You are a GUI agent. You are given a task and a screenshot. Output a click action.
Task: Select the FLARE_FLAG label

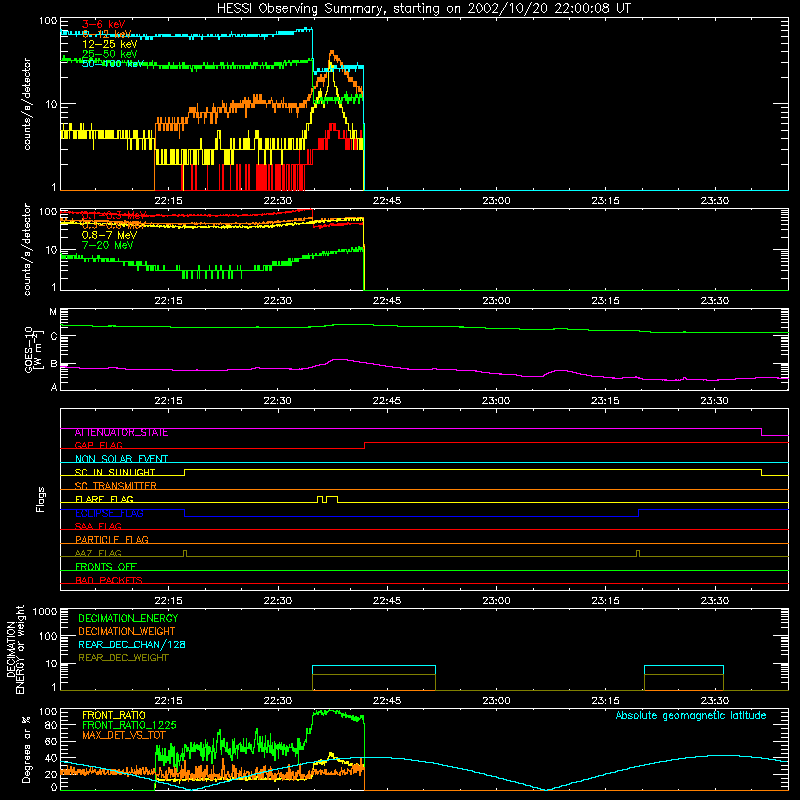[x=104, y=499]
